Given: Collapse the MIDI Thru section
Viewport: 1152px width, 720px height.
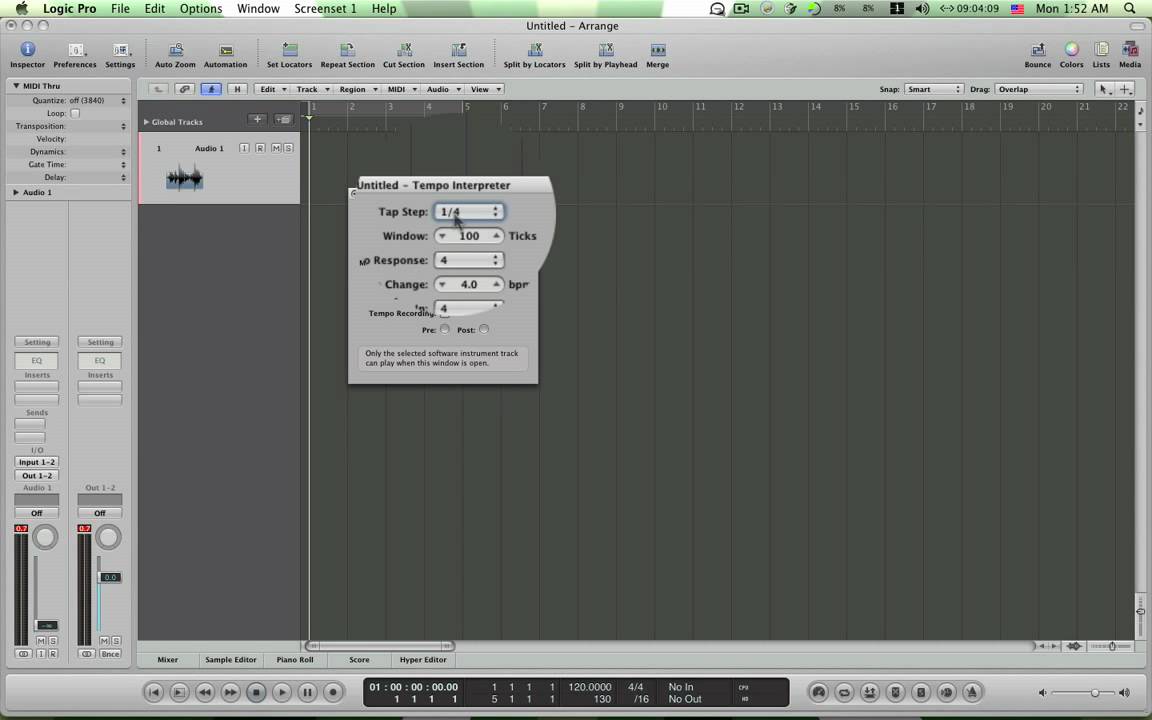Looking at the screenshot, I should (15, 86).
